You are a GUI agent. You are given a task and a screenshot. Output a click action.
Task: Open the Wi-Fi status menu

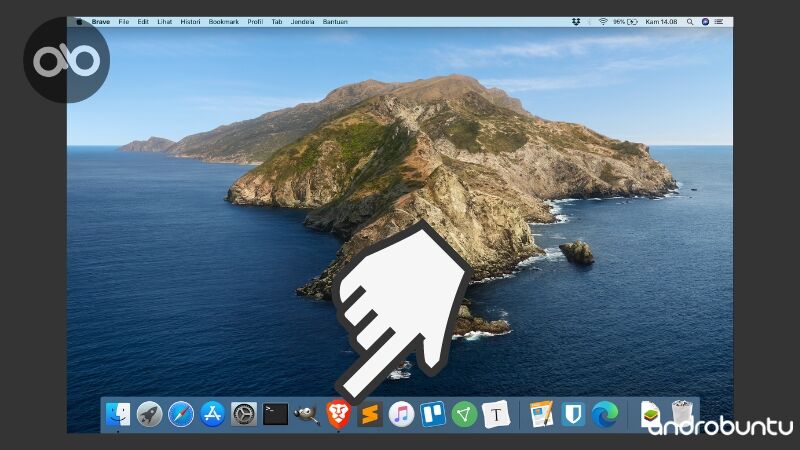603,22
